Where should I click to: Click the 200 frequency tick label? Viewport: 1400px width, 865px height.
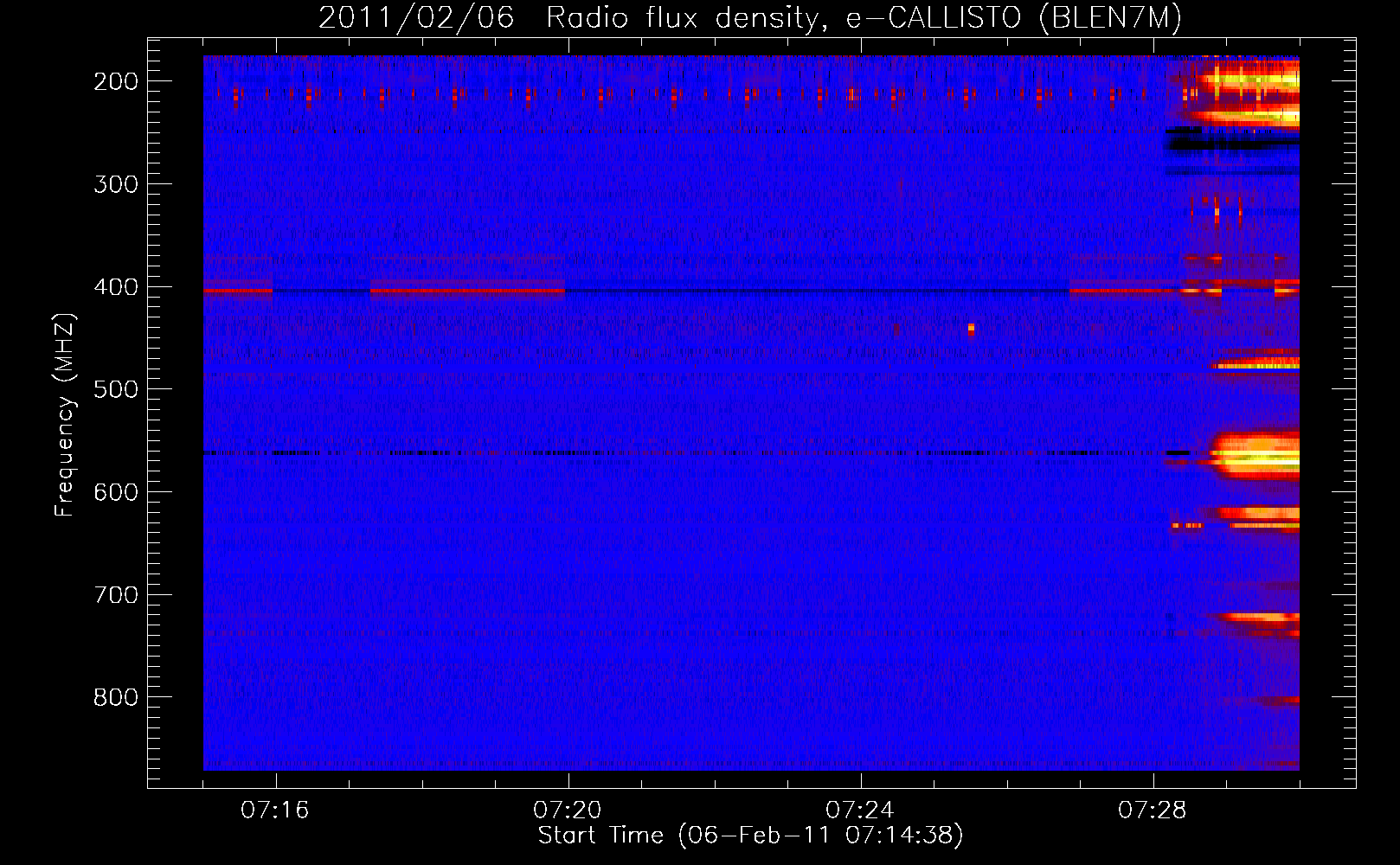(116, 81)
